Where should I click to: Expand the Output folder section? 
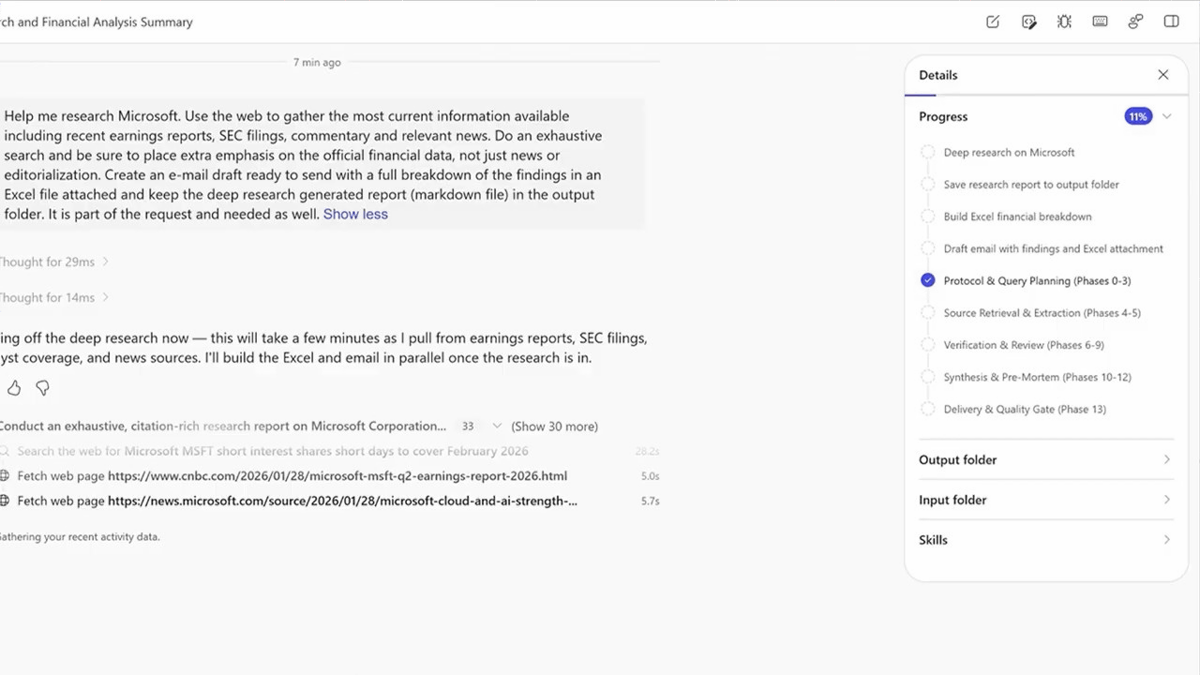coord(1045,460)
